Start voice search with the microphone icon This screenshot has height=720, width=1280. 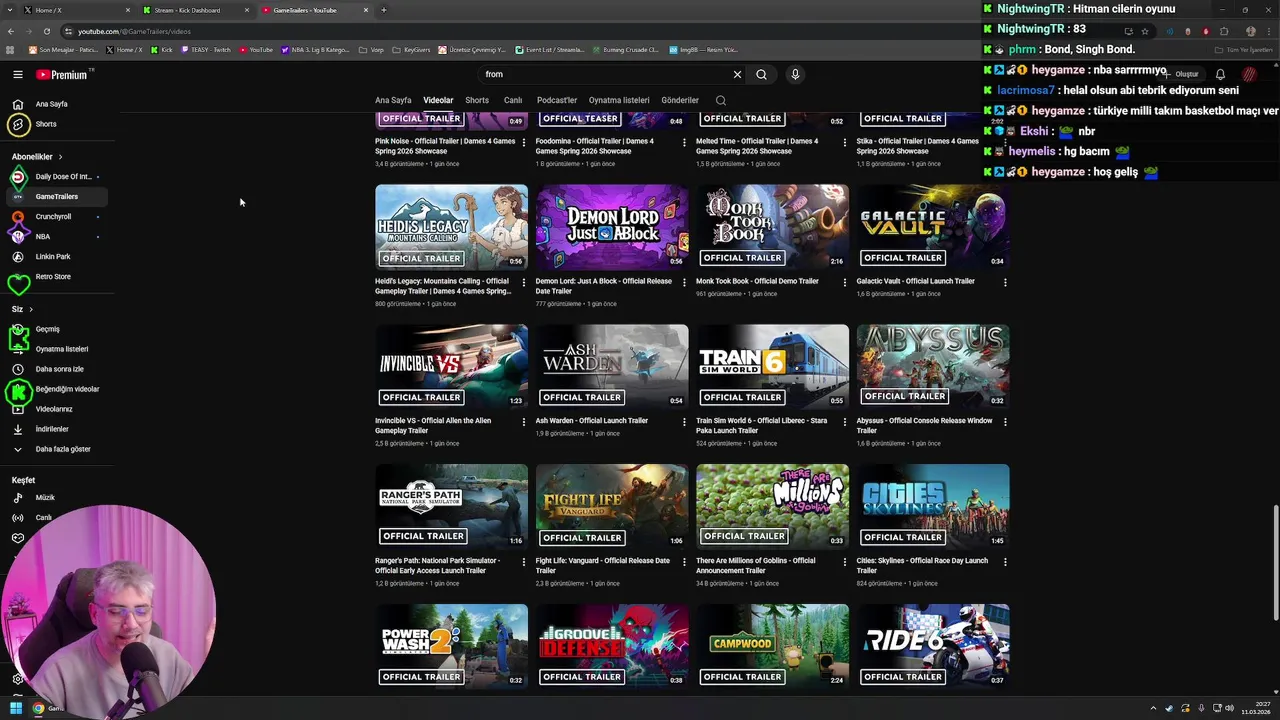pos(795,74)
